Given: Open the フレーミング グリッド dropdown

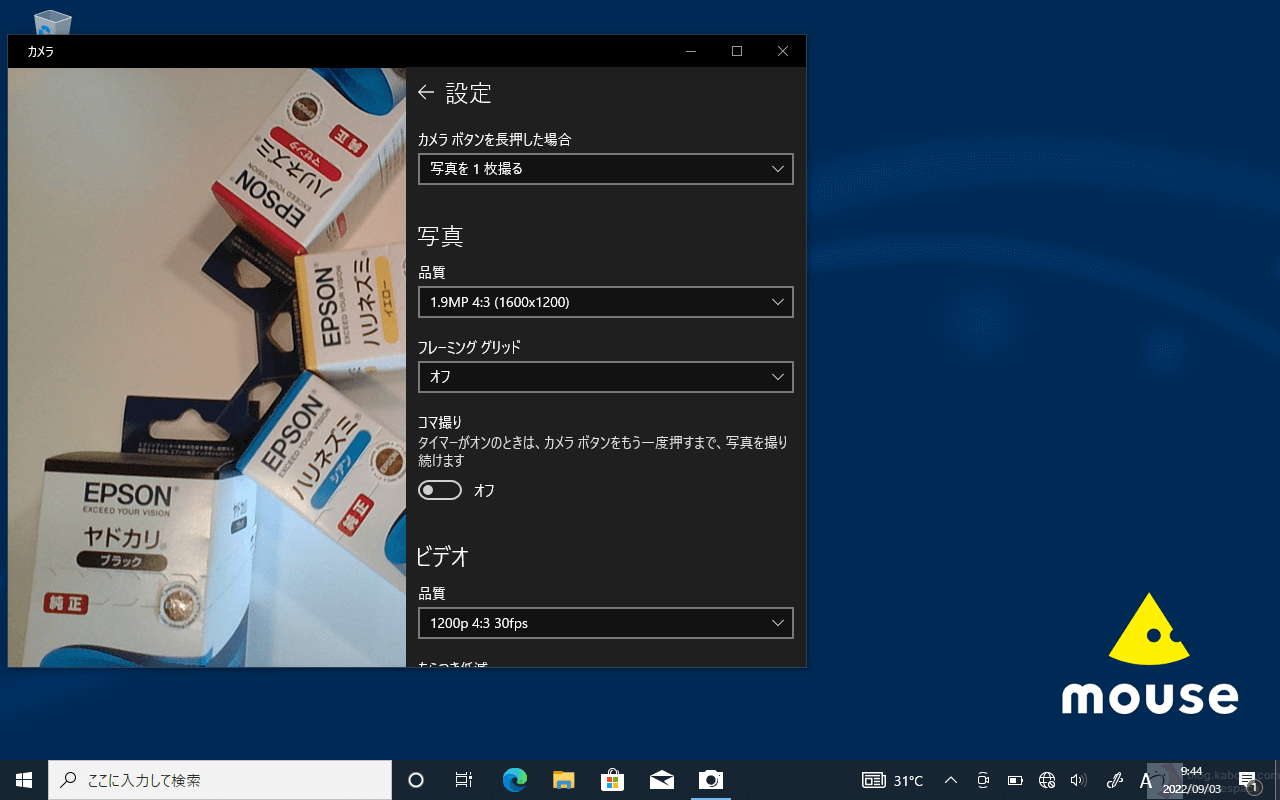Looking at the screenshot, I should tap(605, 377).
